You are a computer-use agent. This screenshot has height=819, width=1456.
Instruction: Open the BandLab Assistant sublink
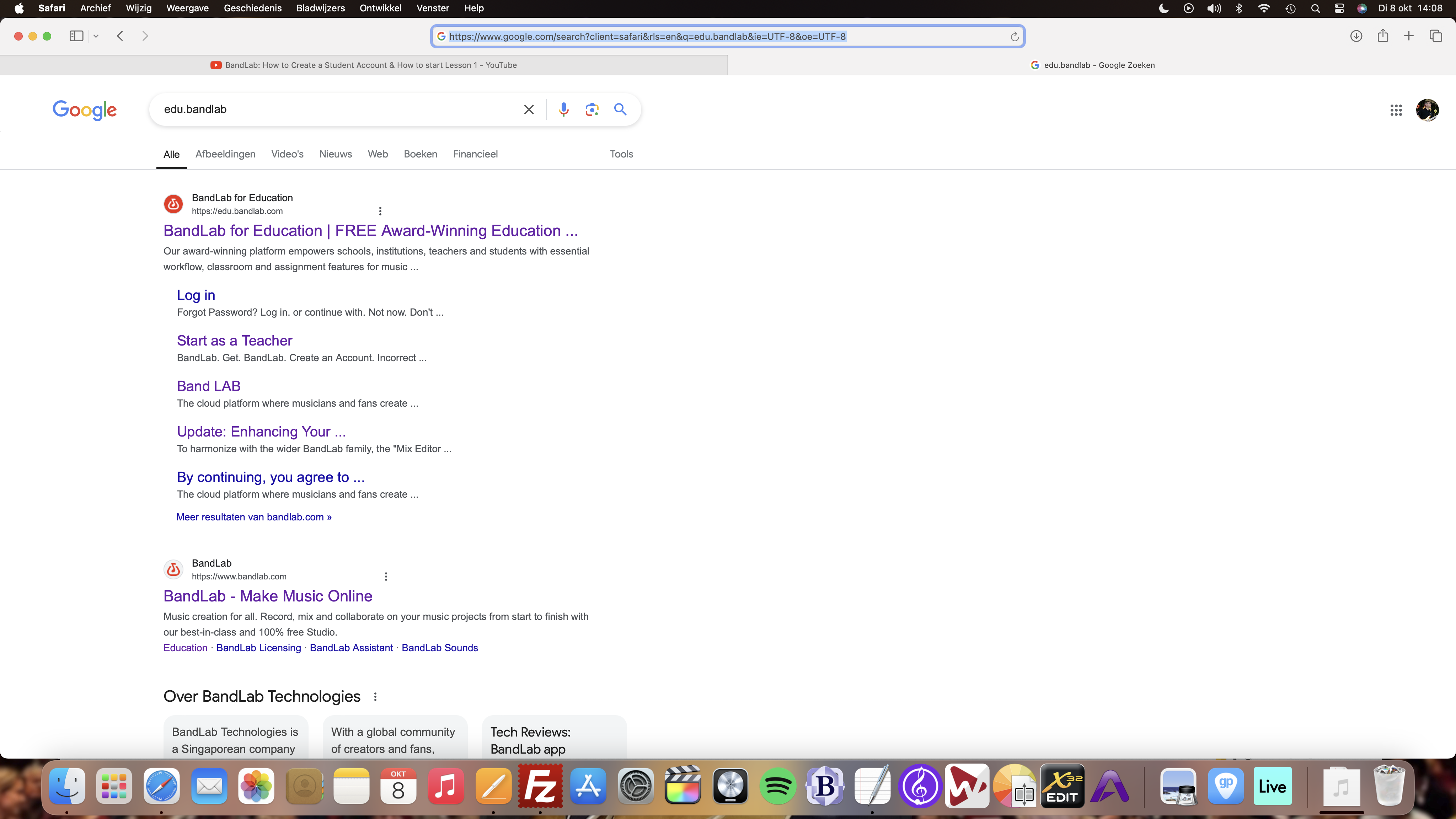pyautogui.click(x=351, y=648)
